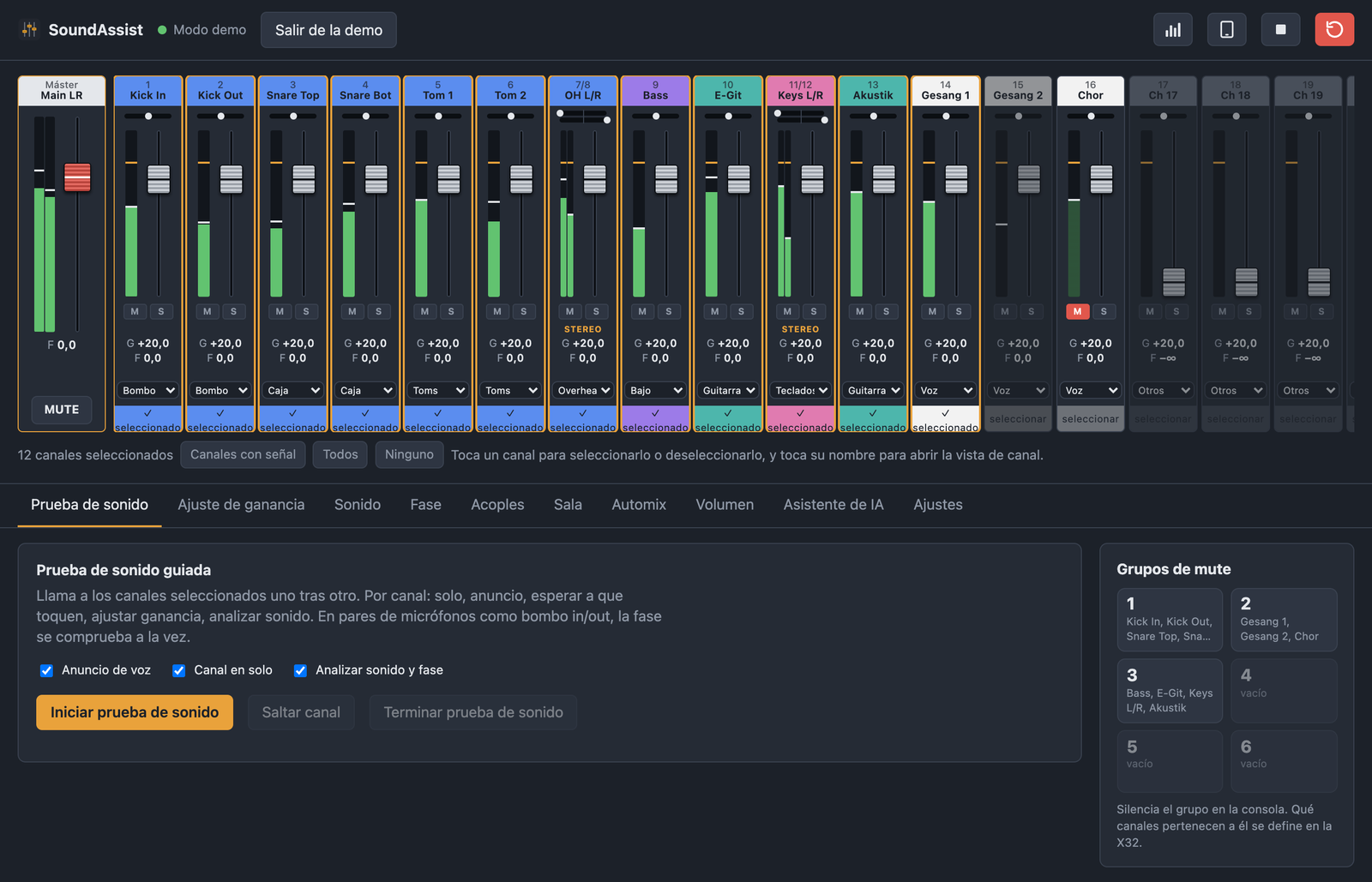
Task: Deselect the Akustik channel seleccionado bar
Action: [873, 419]
